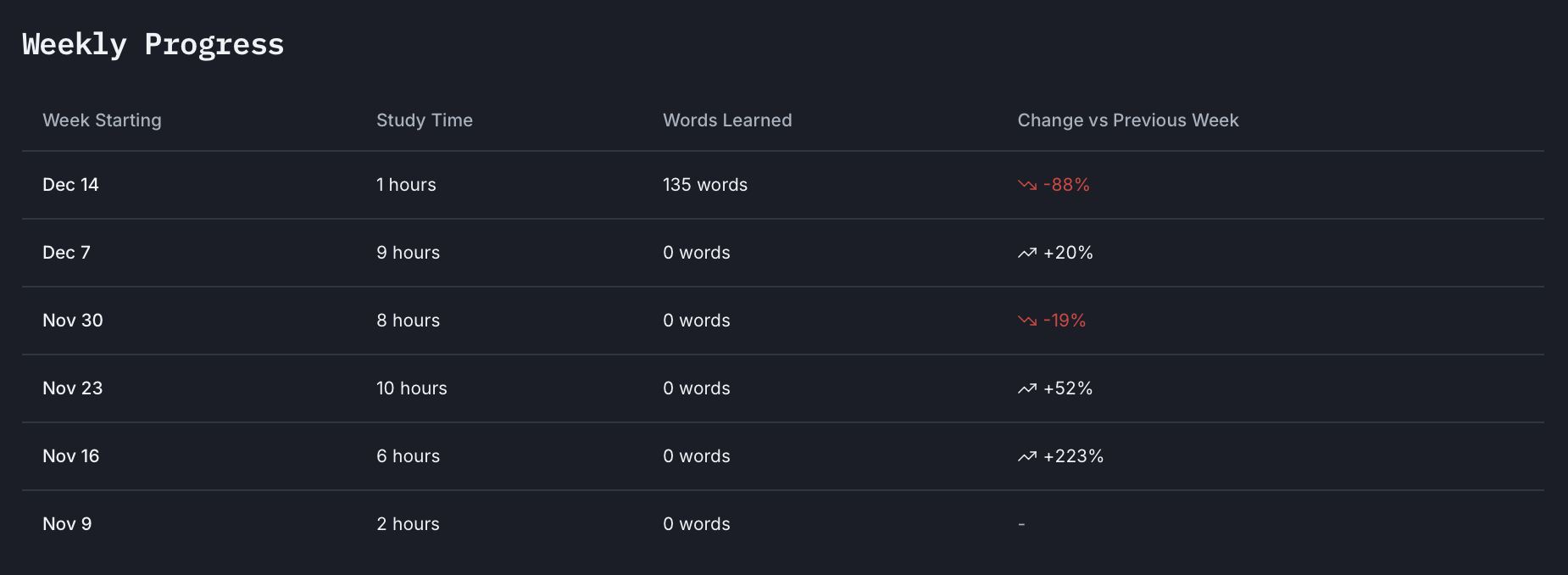Click the downward trend icon for Nov 30
Screen dimensions: 1568x575
pyautogui.click(x=1027, y=321)
